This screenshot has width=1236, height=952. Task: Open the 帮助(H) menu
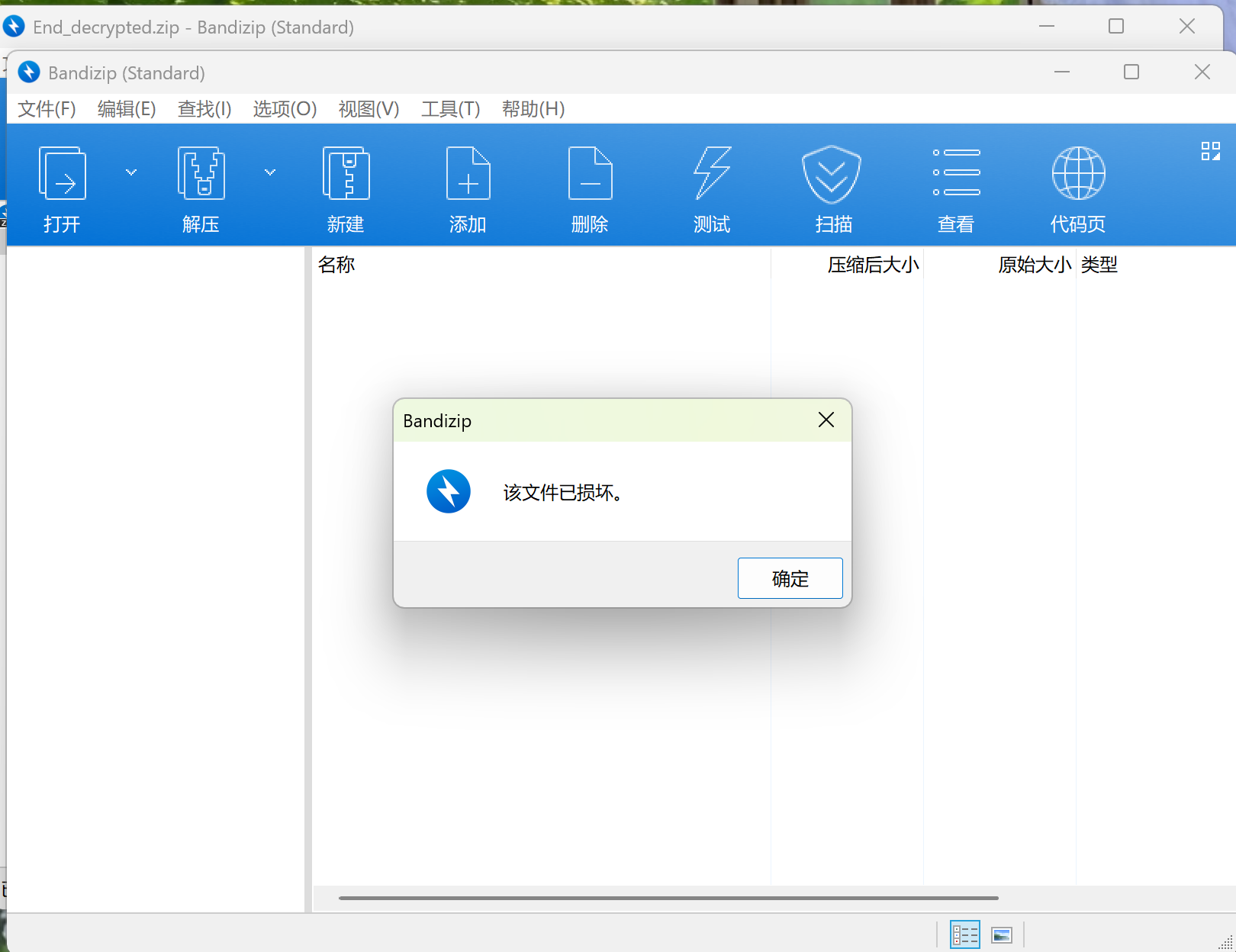(533, 109)
